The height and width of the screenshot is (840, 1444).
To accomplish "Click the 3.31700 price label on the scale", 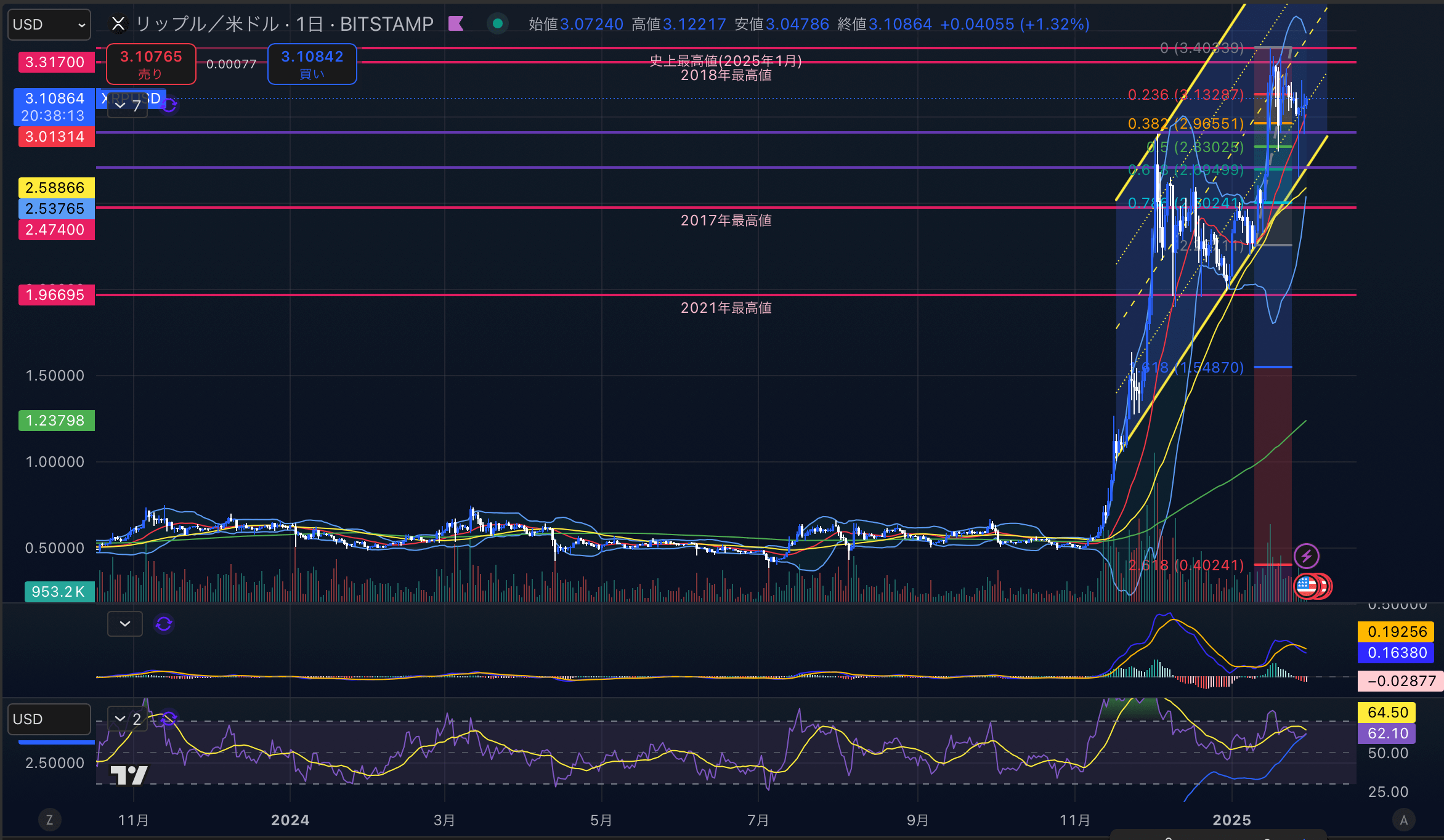I will (x=55, y=62).
